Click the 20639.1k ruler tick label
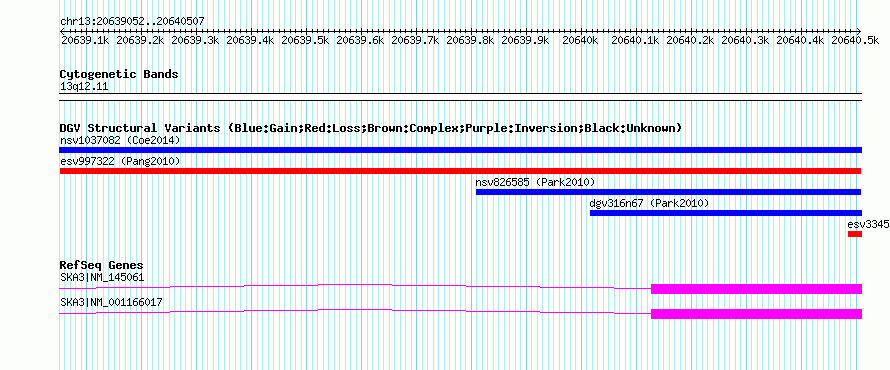The width and height of the screenshot is (890, 370). coord(86,40)
